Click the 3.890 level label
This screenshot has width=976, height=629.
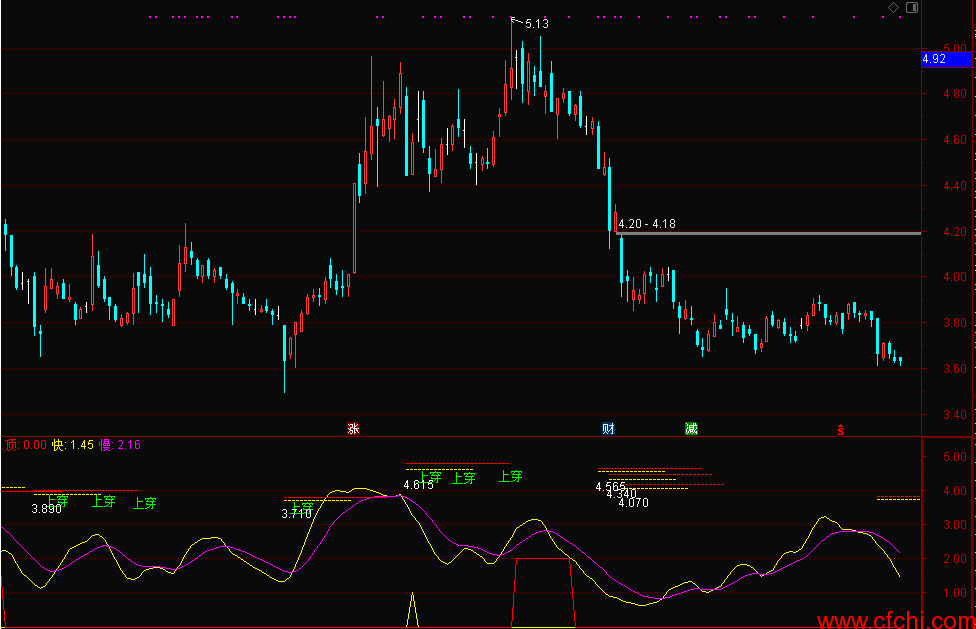47,509
